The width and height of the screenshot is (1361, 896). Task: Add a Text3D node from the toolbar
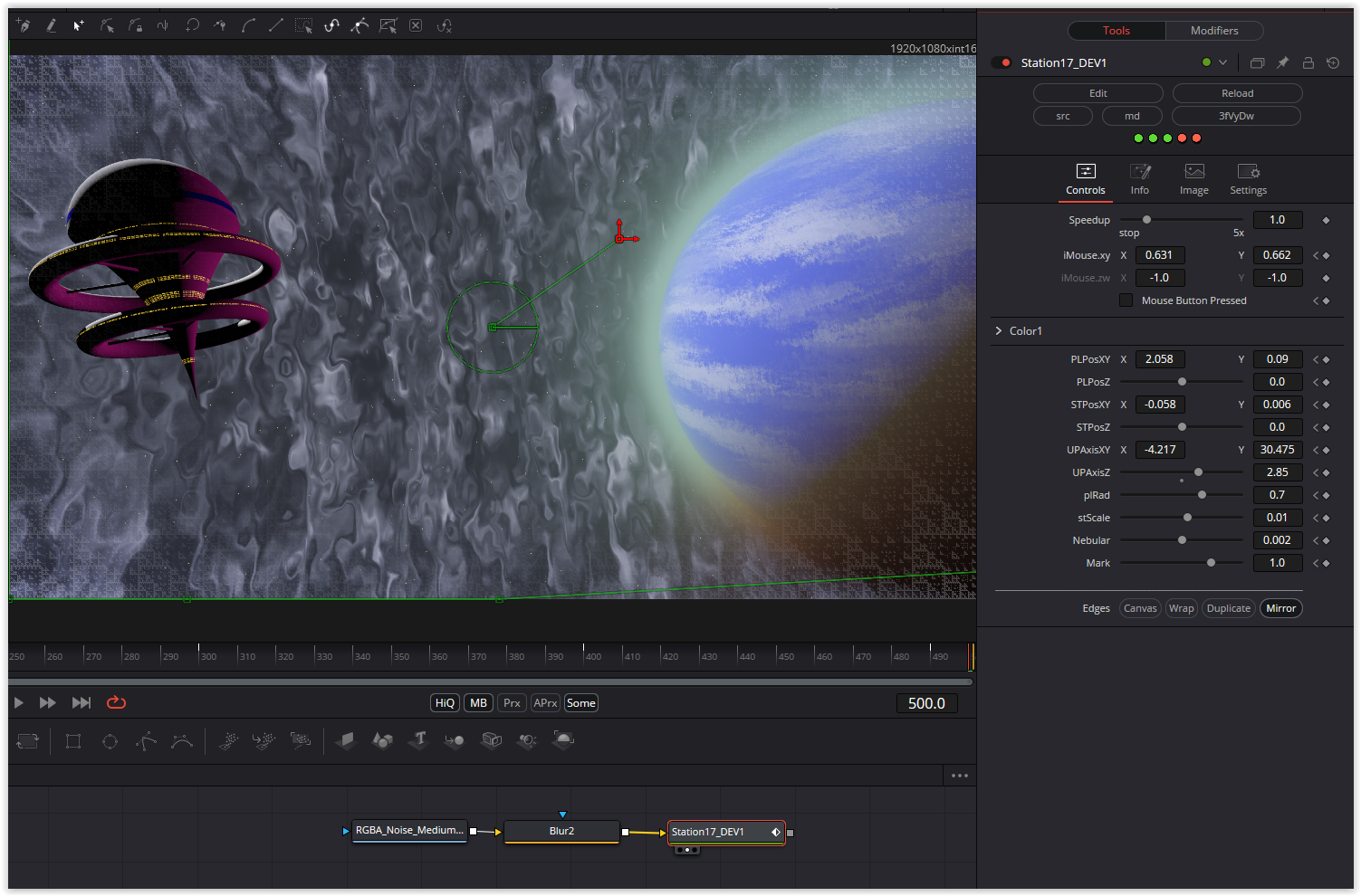pos(419,741)
